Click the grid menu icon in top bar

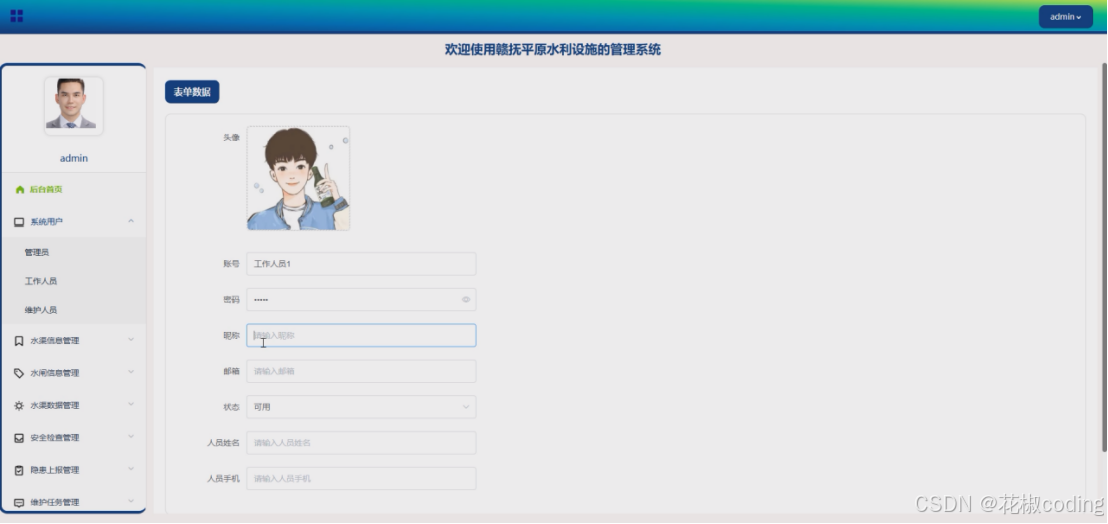point(17,16)
